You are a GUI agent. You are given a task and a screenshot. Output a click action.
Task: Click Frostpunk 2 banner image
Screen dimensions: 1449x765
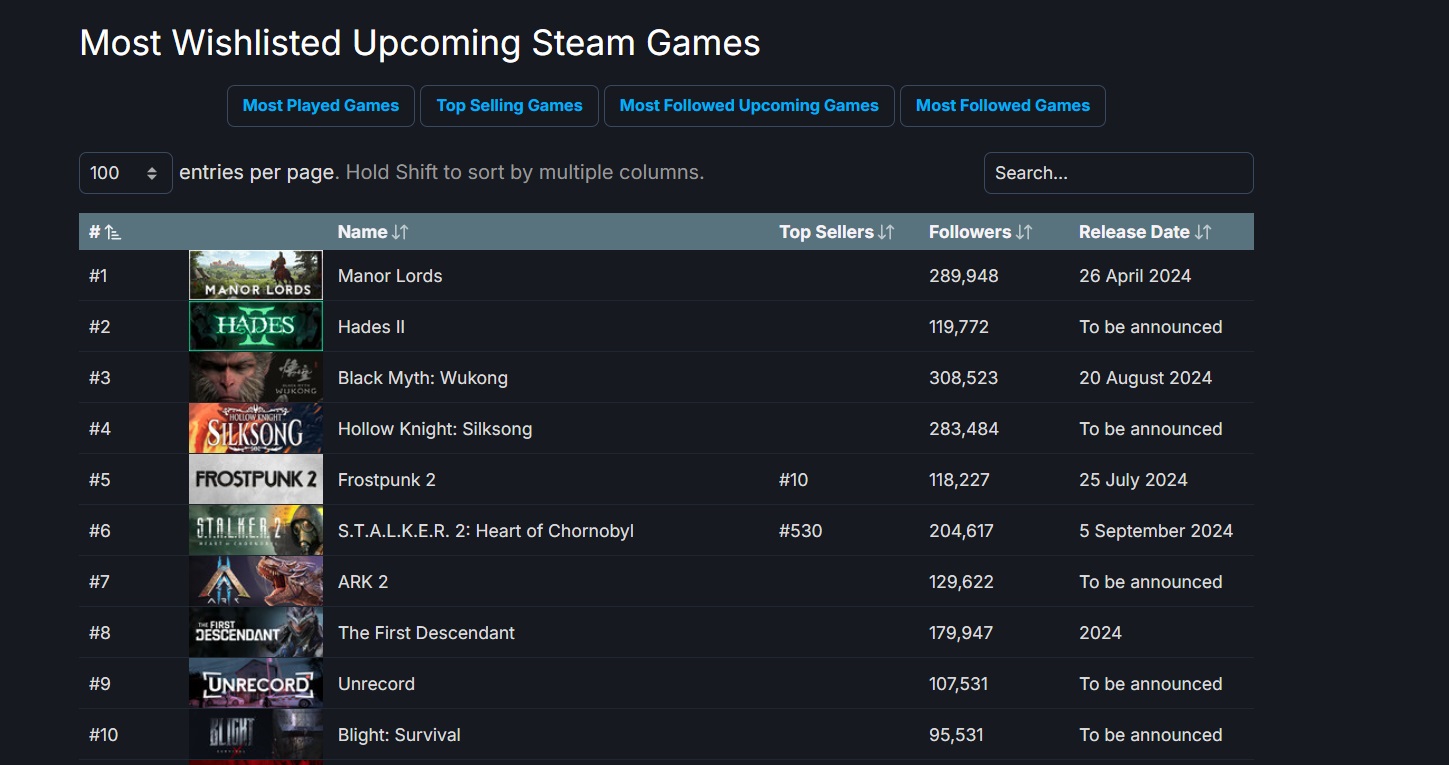(256, 479)
